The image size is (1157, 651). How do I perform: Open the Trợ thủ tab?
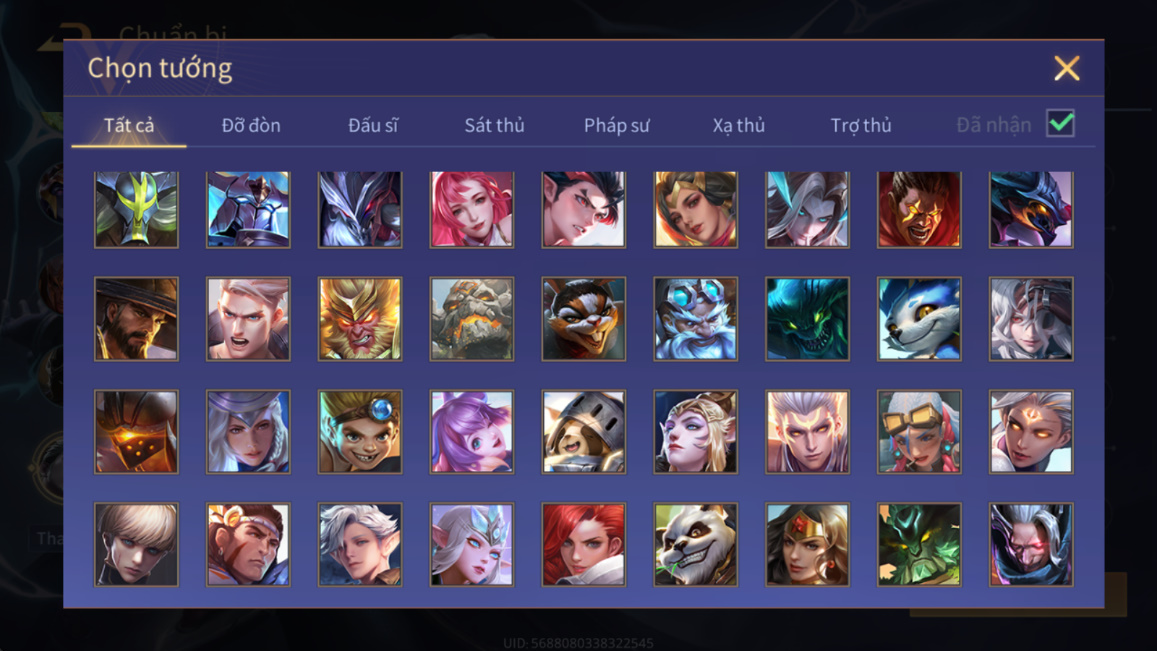(x=861, y=125)
